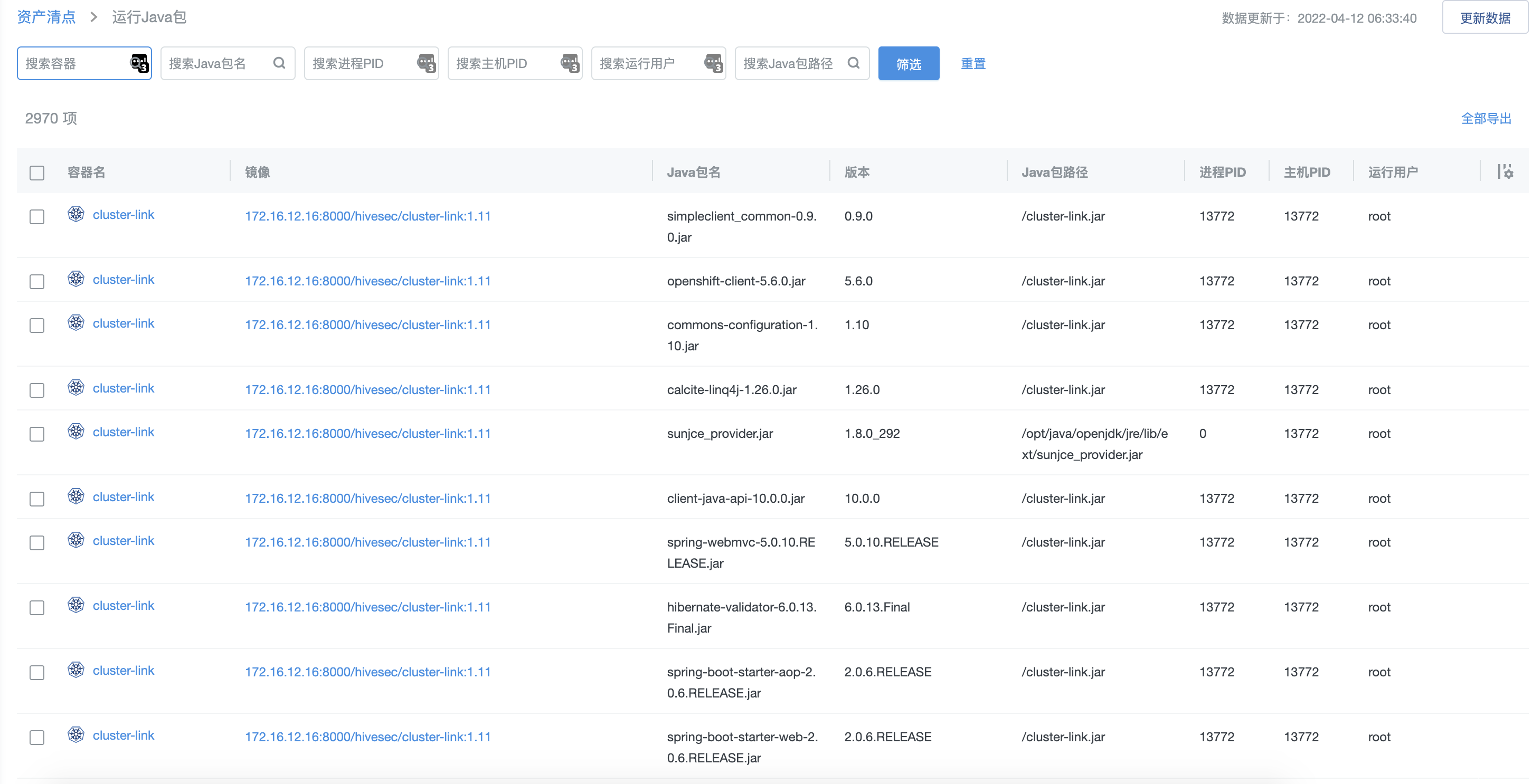The width and height of the screenshot is (1532, 784).
Task: Open image link in client-java-api row
Action: (x=367, y=498)
